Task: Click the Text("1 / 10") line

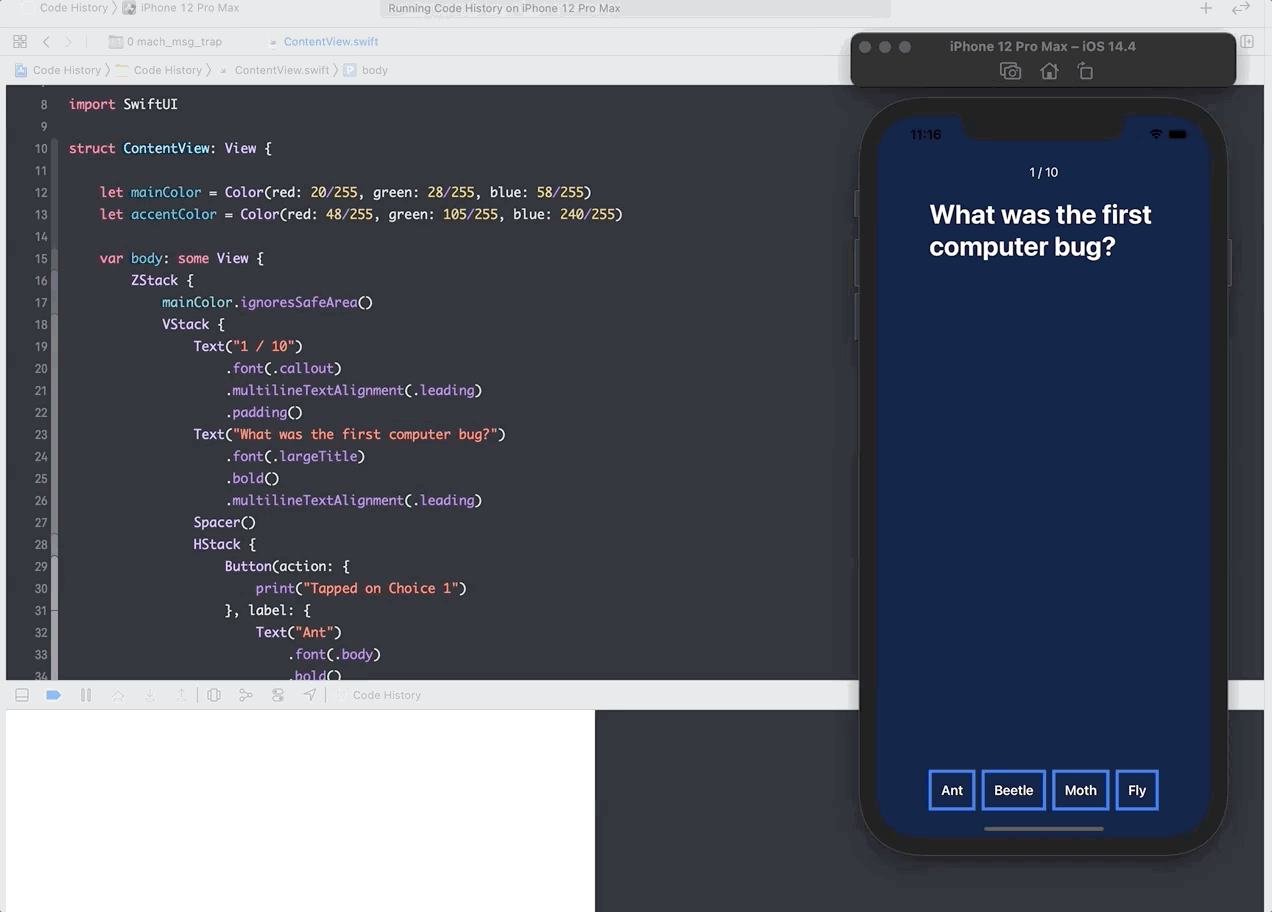Action: click(247, 346)
